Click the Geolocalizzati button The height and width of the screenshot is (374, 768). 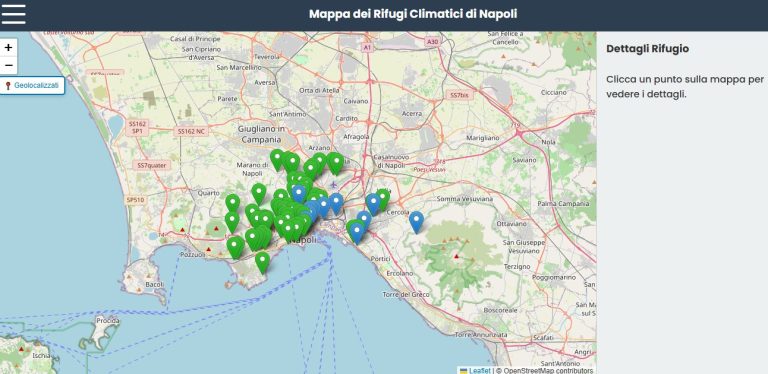[x=32, y=86]
